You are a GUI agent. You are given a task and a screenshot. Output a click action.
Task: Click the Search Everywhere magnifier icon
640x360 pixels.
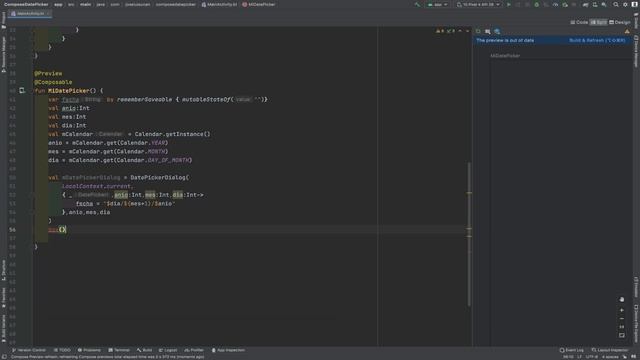click(x=616, y=4)
